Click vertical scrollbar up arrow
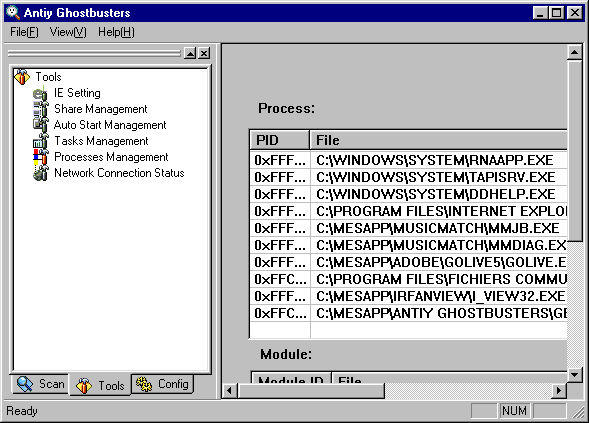The height and width of the screenshot is (423, 589). [574, 52]
